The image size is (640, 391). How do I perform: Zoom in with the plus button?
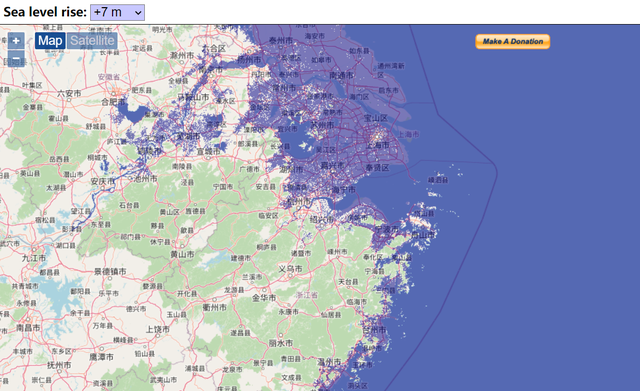tap(16, 41)
